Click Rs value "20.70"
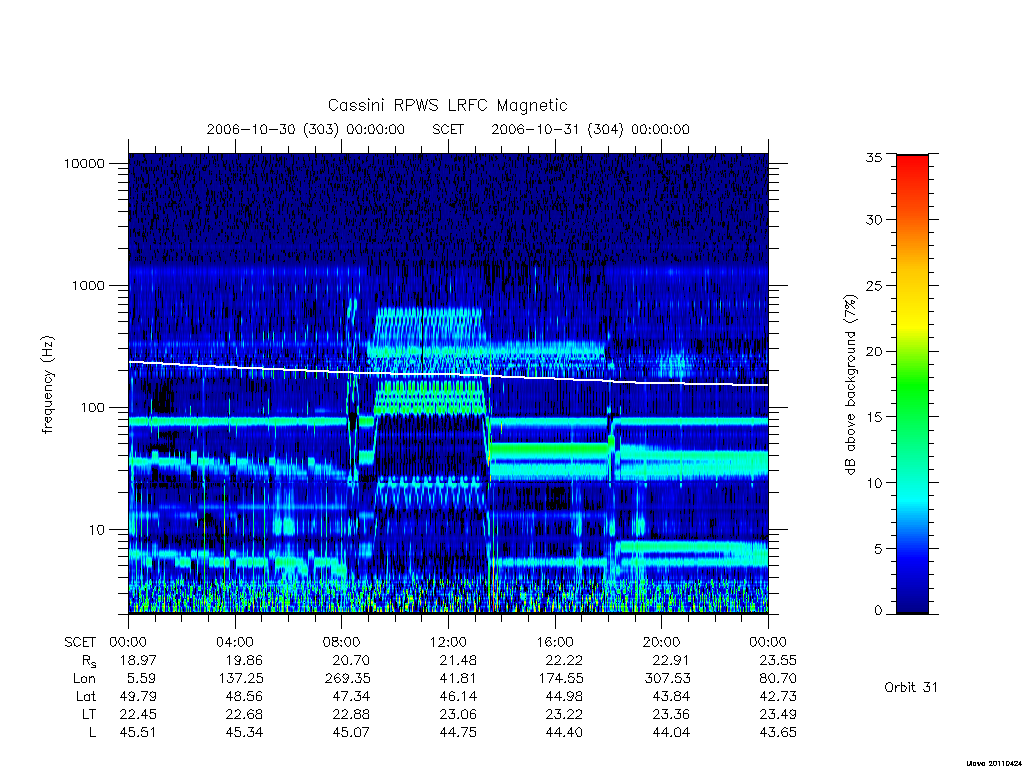 click(351, 660)
